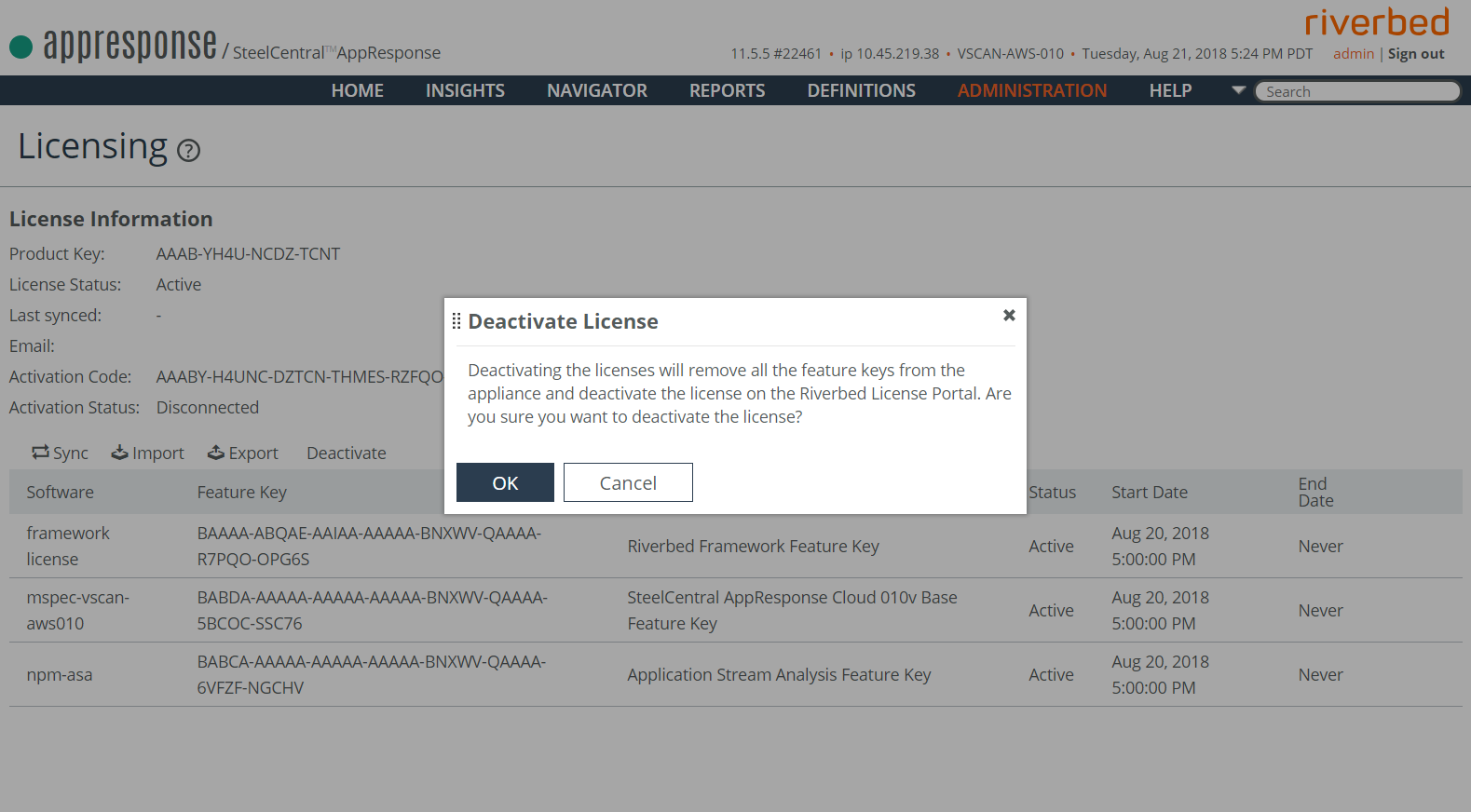Click the Product Key value AAAB-YH4U-NCDZ-TCNT
Viewport: 1471px width, 812px height.
[x=248, y=253]
